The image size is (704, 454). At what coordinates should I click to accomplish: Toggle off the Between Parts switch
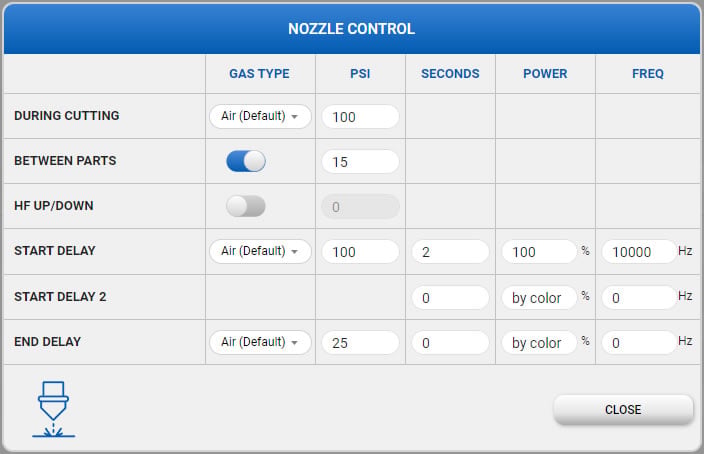(x=246, y=161)
